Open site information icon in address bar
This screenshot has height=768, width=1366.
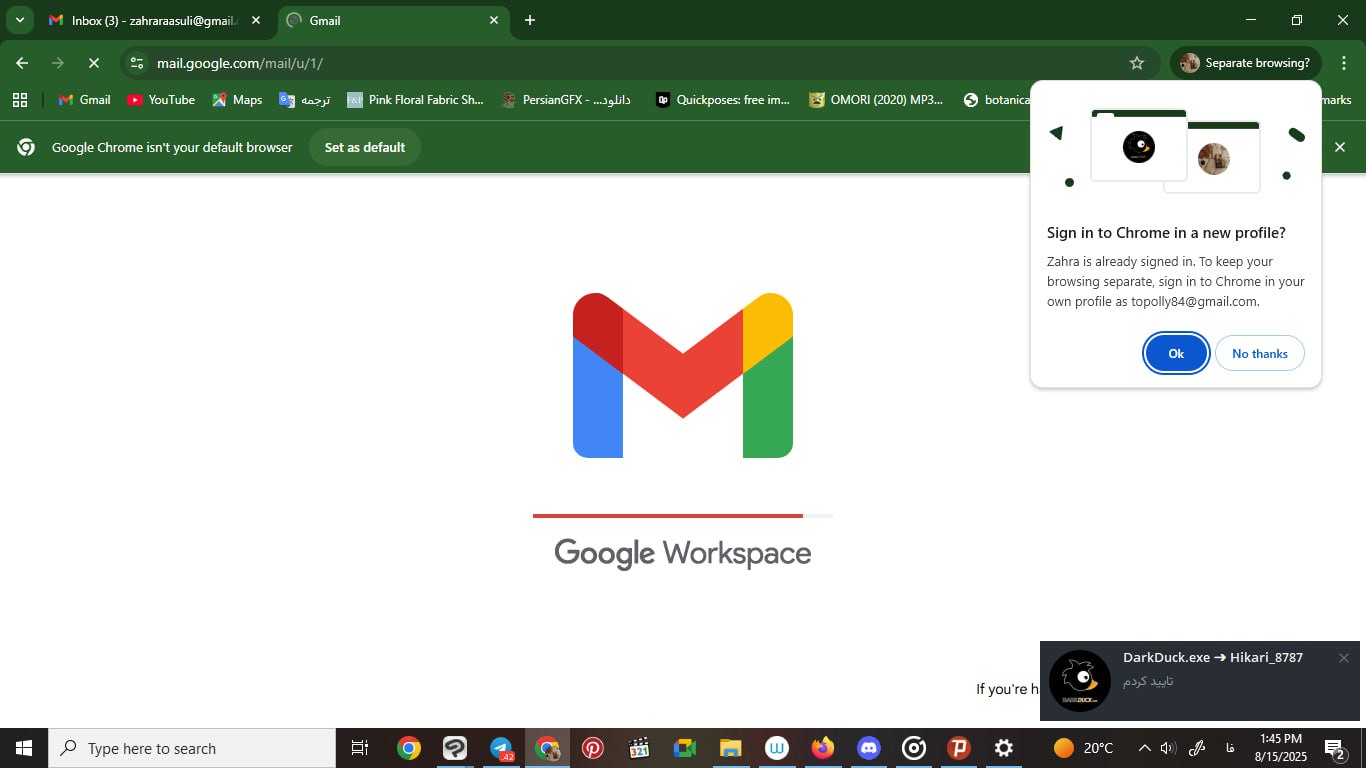point(137,63)
